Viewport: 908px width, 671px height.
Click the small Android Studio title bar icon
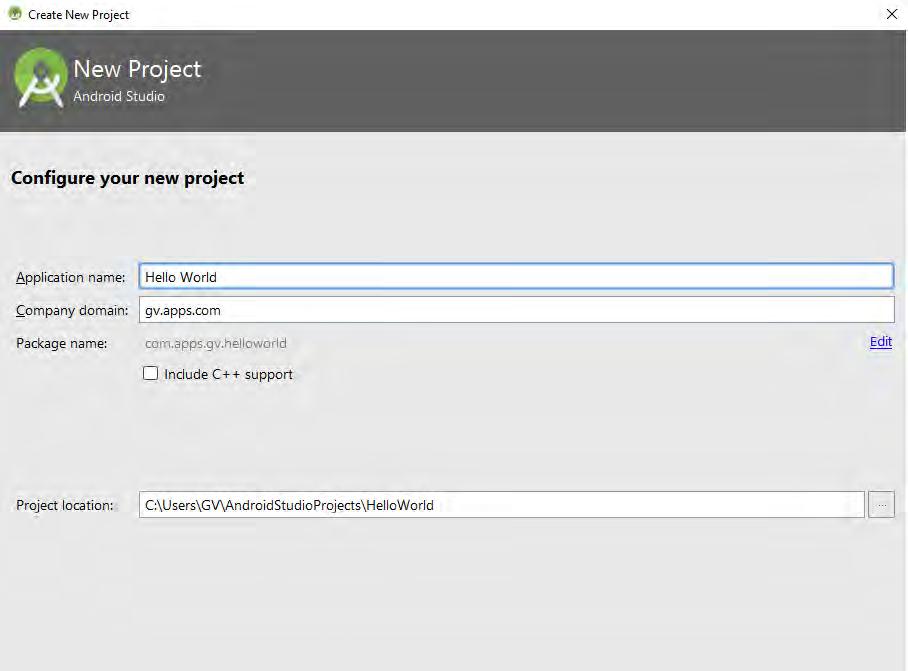click(x=15, y=13)
